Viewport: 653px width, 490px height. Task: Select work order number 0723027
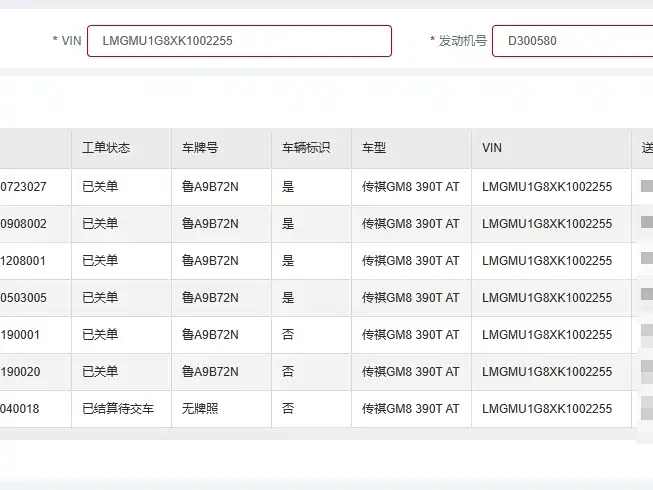23,187
